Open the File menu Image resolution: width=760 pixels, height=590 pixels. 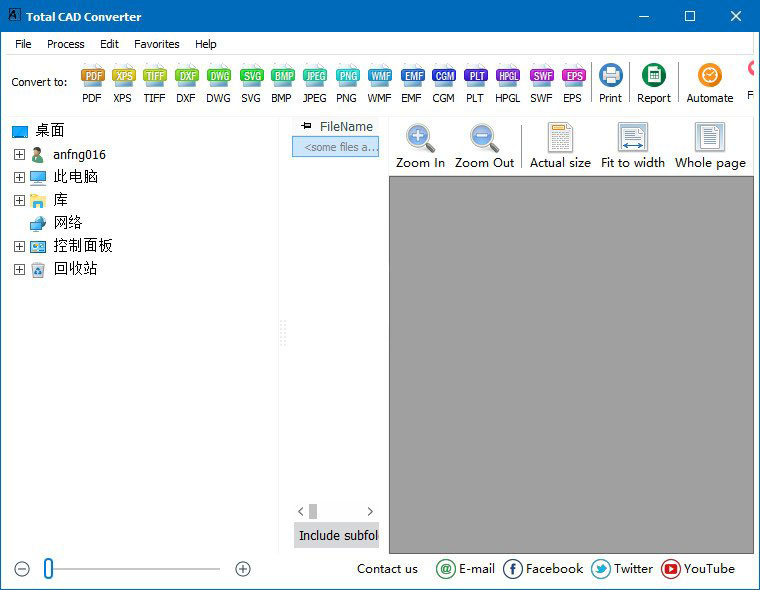[x=23, y=44]
